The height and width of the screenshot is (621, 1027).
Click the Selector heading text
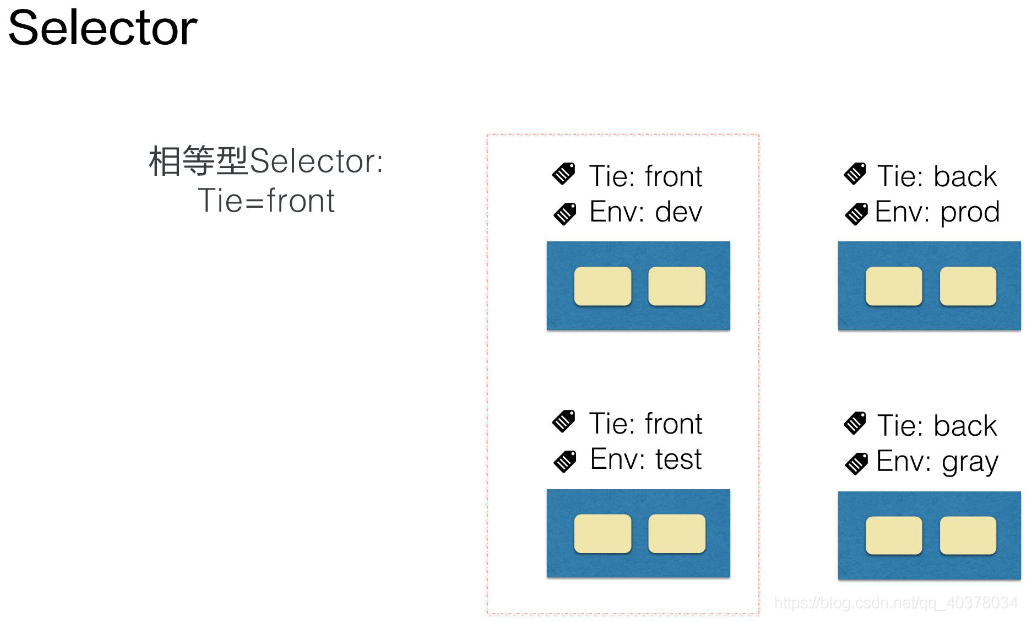click(x=102, y=28)
